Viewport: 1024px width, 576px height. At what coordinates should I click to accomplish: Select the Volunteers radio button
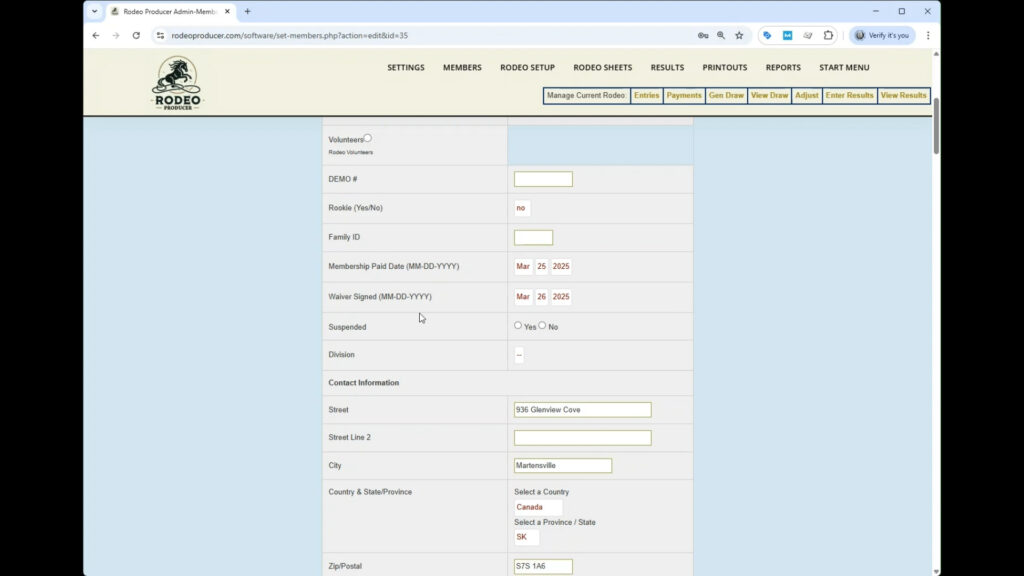pos(368,138)
